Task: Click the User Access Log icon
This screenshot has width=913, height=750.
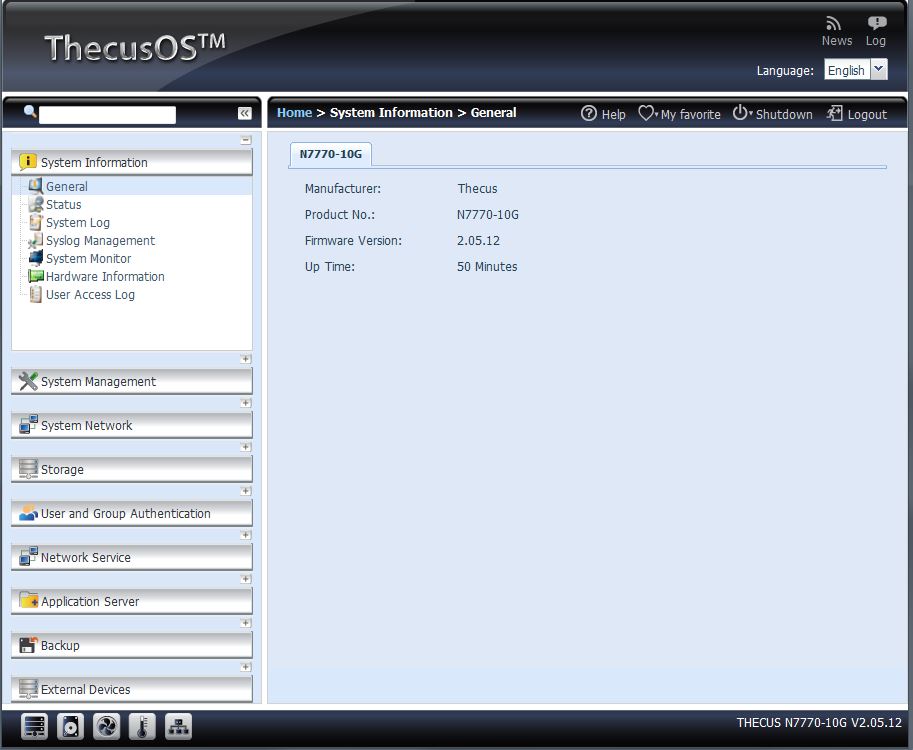Action: point(36,294)
